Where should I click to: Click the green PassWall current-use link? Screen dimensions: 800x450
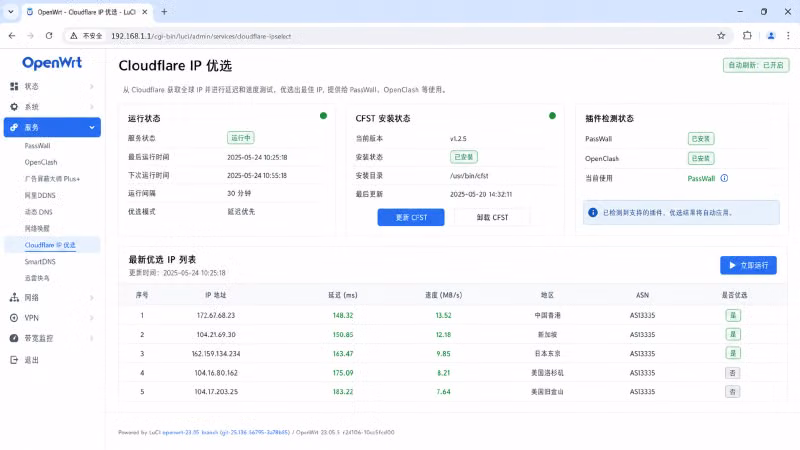point(701,179)
